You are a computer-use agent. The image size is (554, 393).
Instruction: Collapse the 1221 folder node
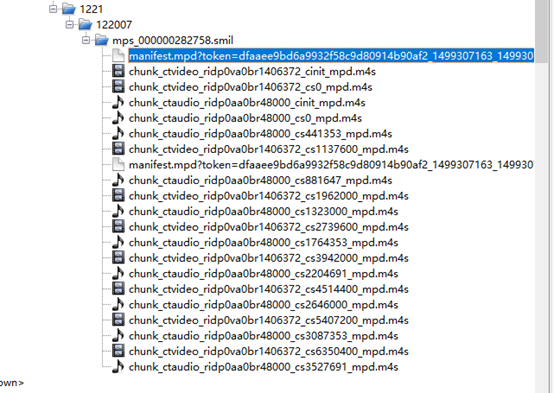(53, 9)
